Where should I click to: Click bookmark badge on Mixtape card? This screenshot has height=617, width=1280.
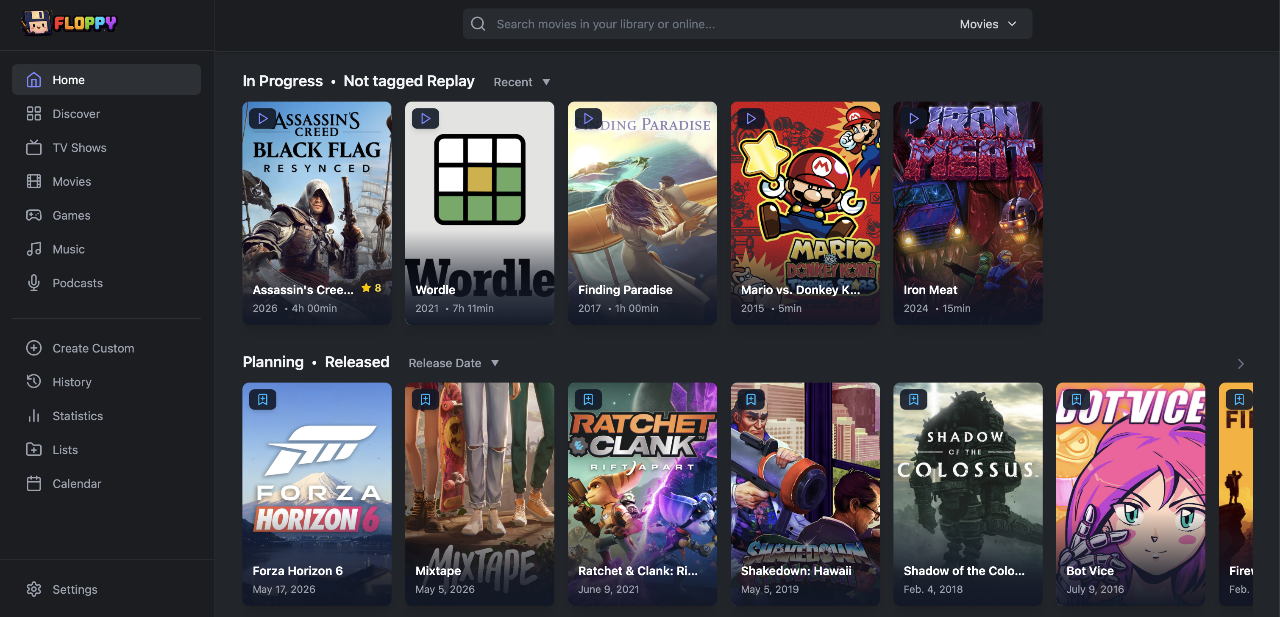425,400
